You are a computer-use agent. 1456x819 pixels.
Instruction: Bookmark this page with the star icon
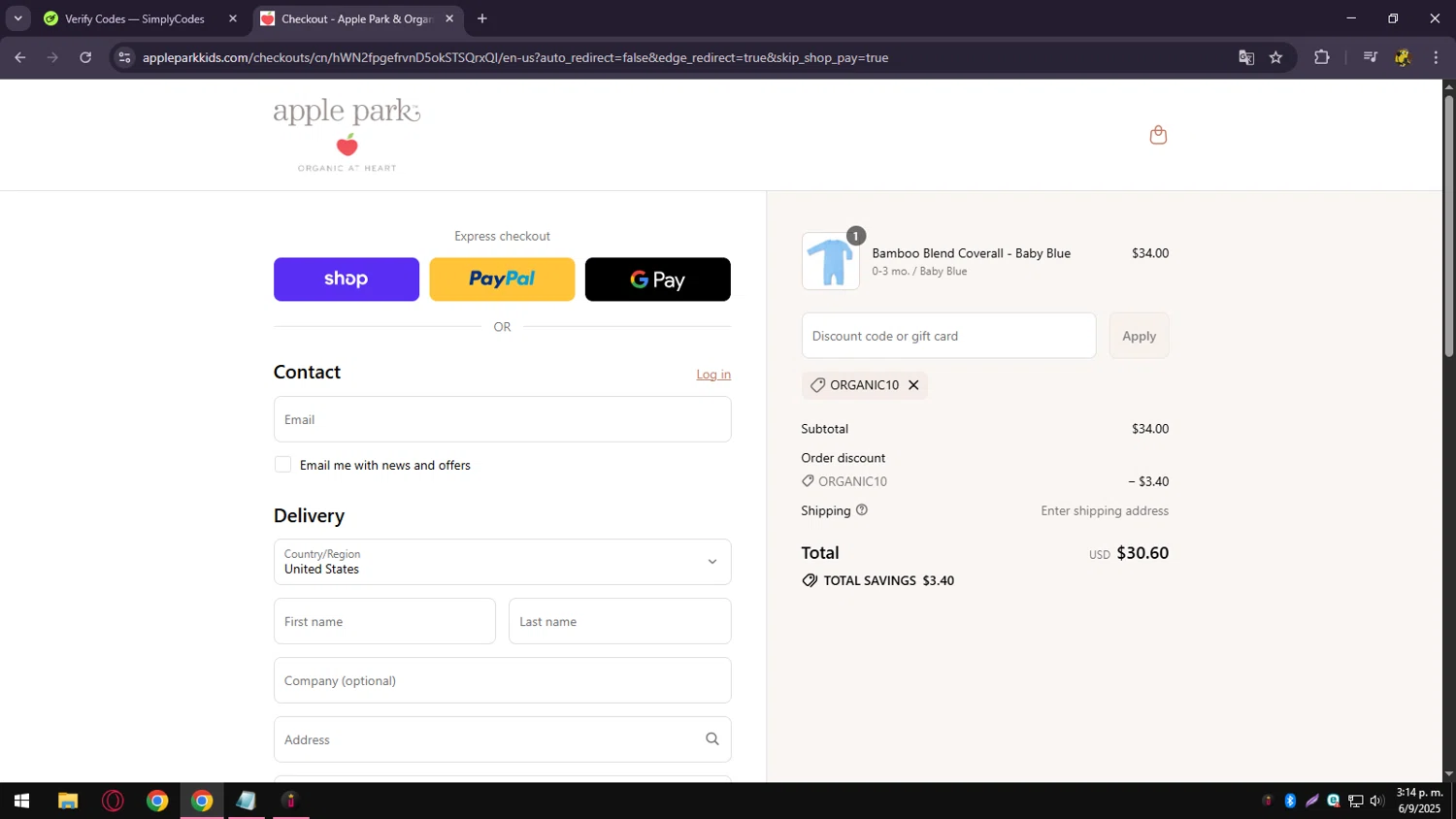coord(1275,57)
